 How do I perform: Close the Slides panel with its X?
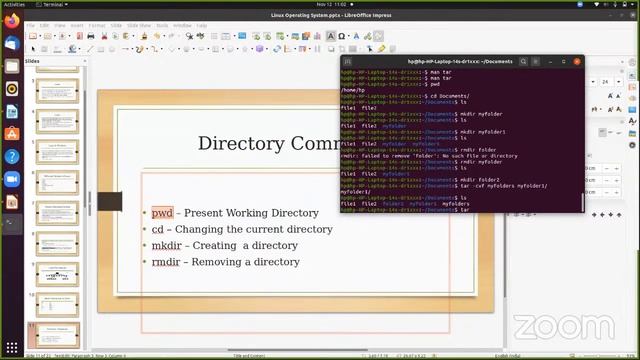click(85, 61)
